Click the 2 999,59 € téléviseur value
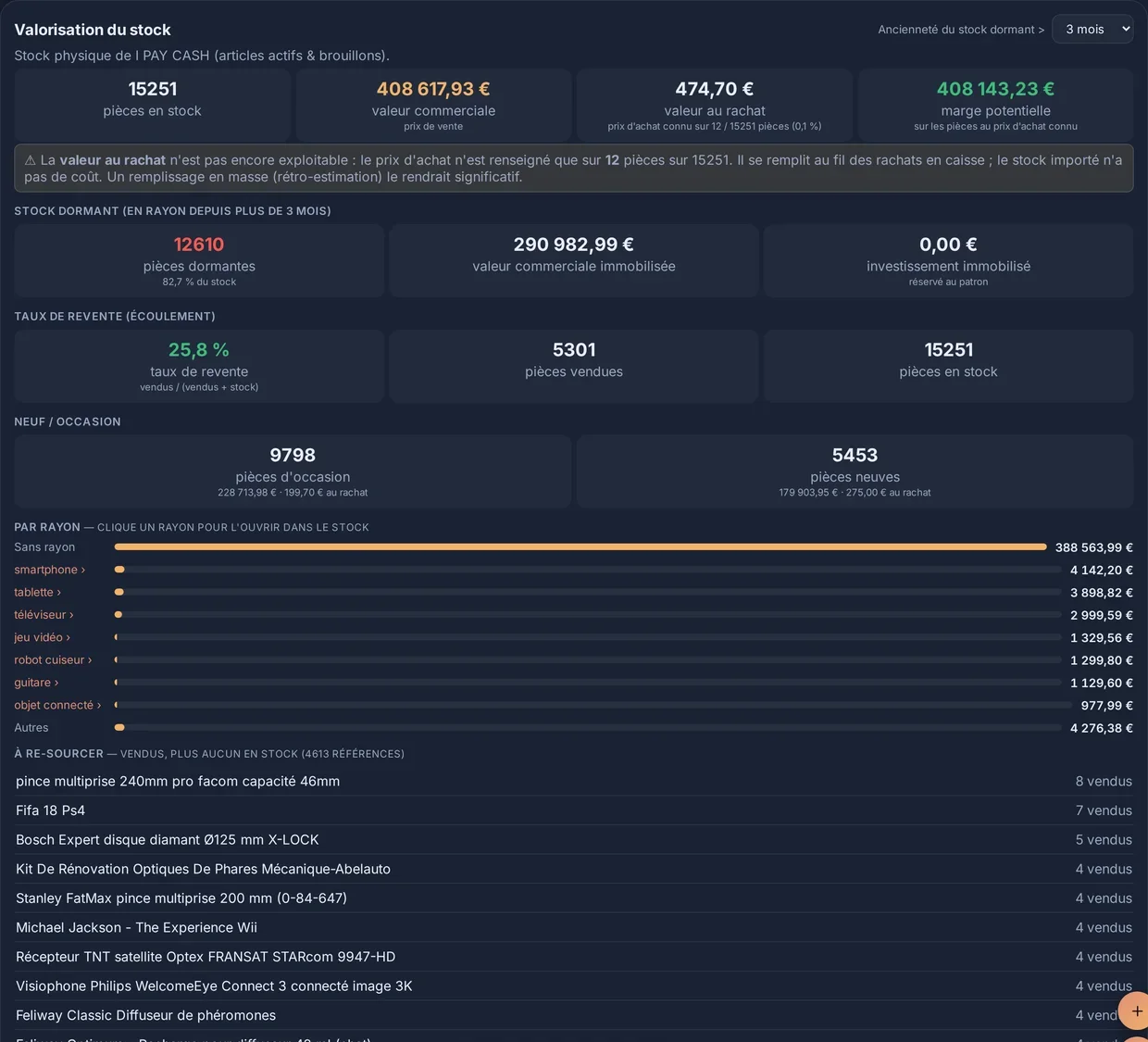Screen dimensions: 1148x1042 click(1102, 615)
